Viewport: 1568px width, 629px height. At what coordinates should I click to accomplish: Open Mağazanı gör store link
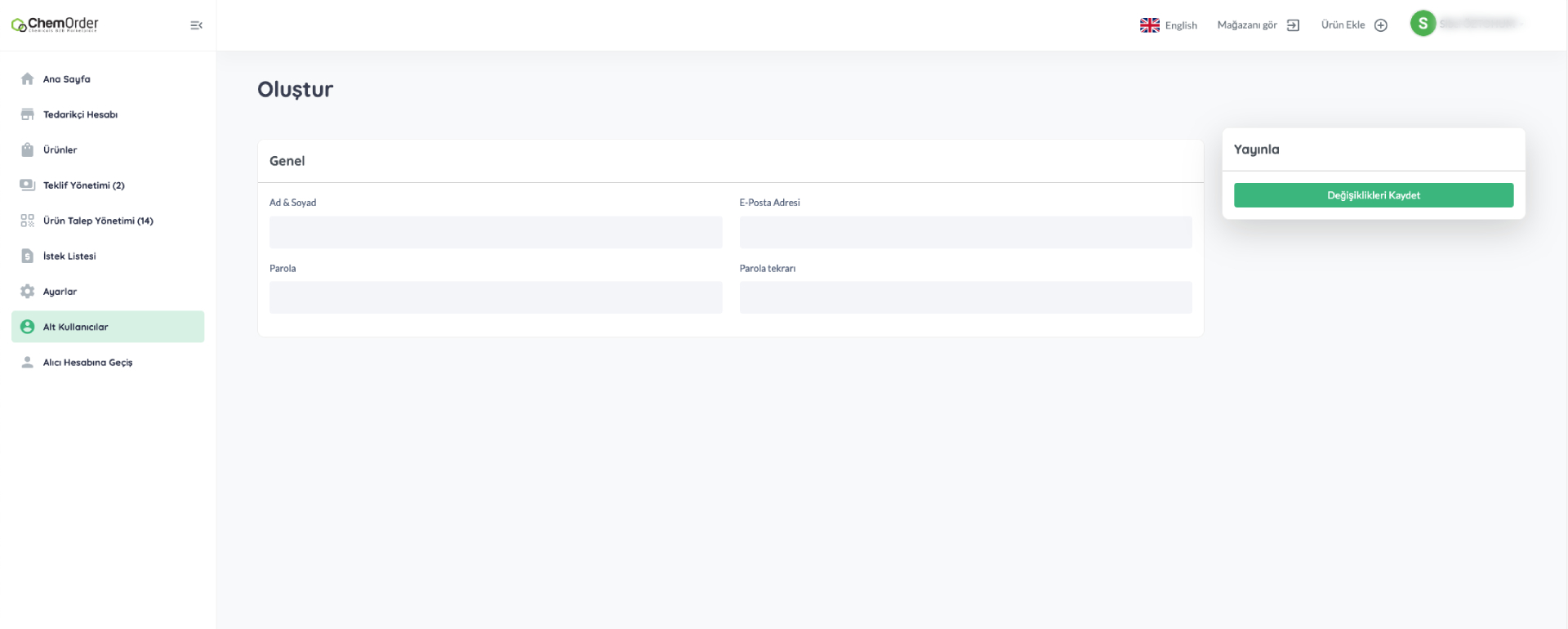click(x=1258, y=25)
